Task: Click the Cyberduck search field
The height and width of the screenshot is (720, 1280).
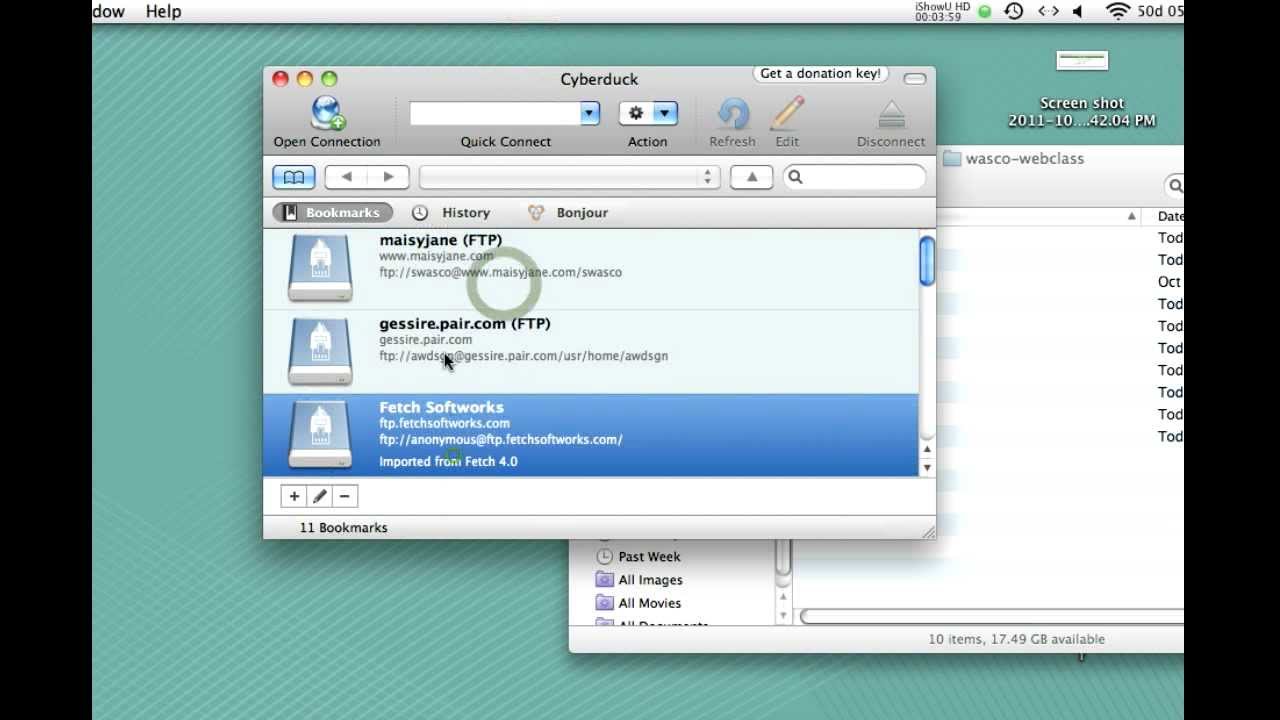Action: [x=855, y=177]
